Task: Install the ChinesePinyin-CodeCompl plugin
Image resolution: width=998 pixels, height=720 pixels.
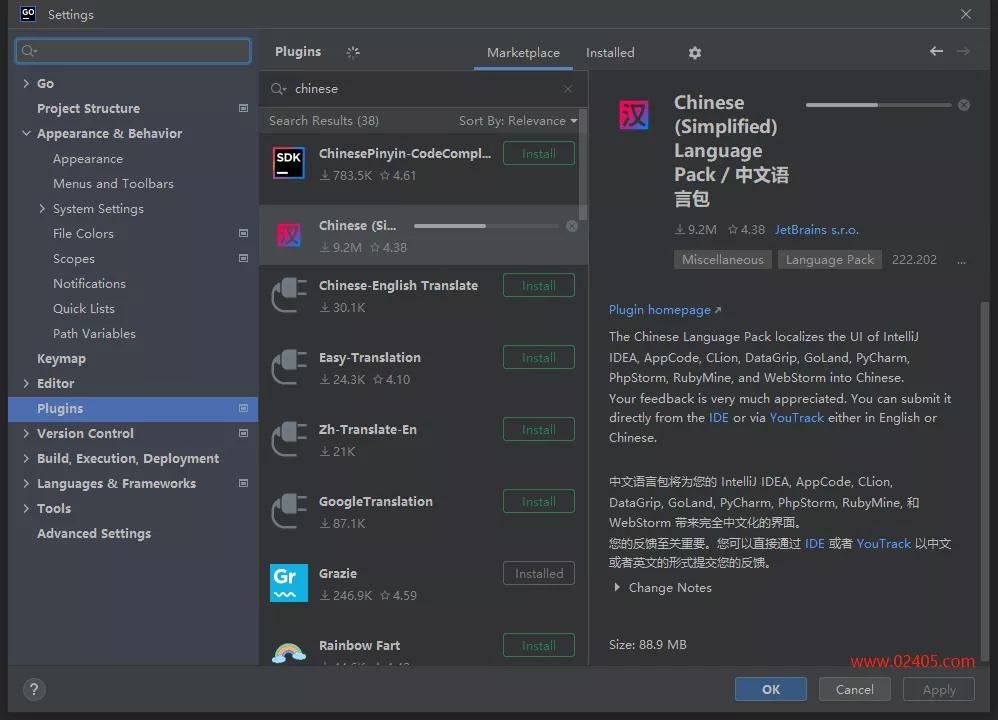Action: pos(538,153)
